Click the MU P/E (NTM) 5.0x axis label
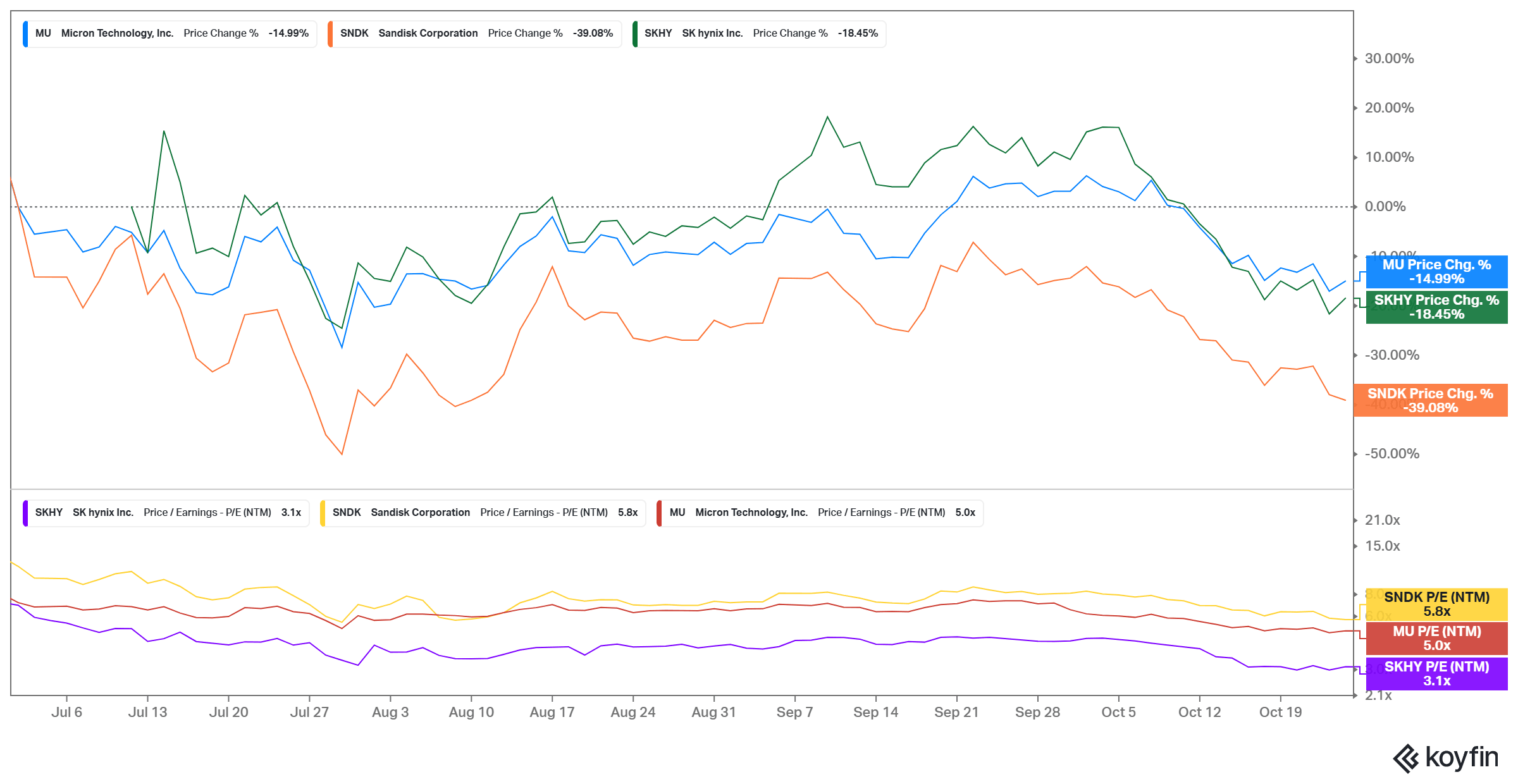 pos(1436,639)
